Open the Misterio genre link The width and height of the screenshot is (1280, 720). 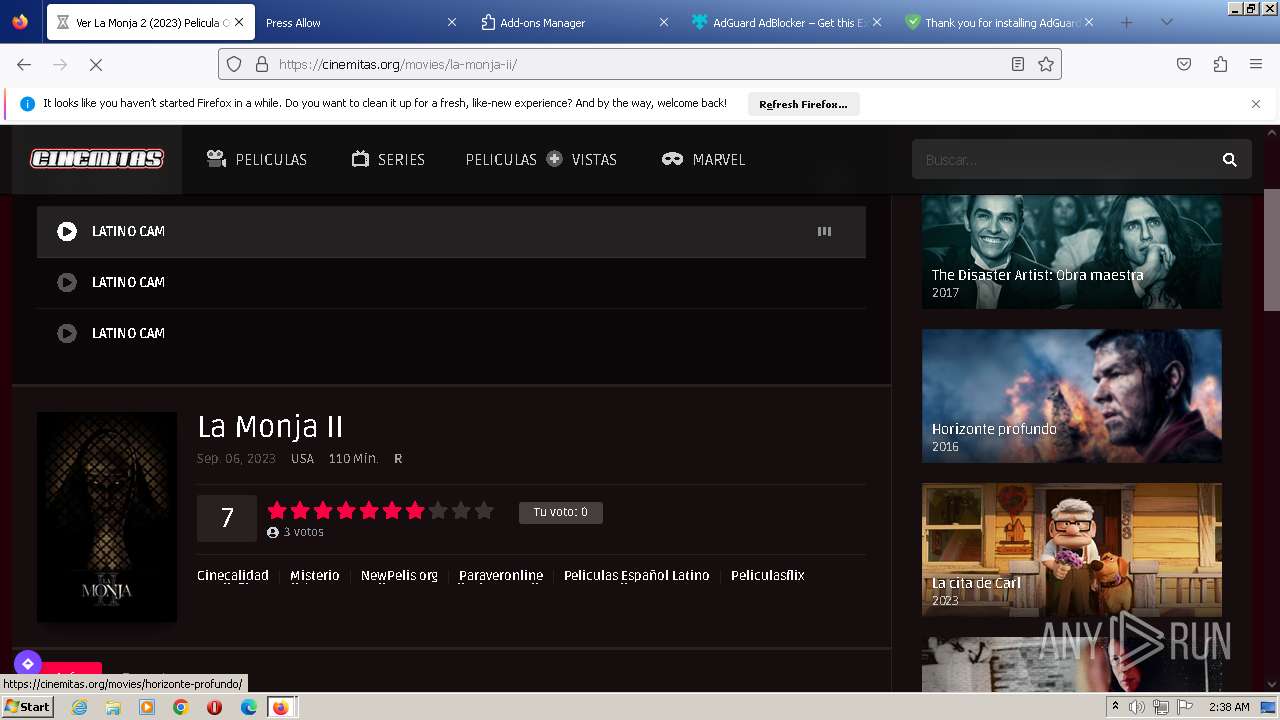[x=315, y=575]
